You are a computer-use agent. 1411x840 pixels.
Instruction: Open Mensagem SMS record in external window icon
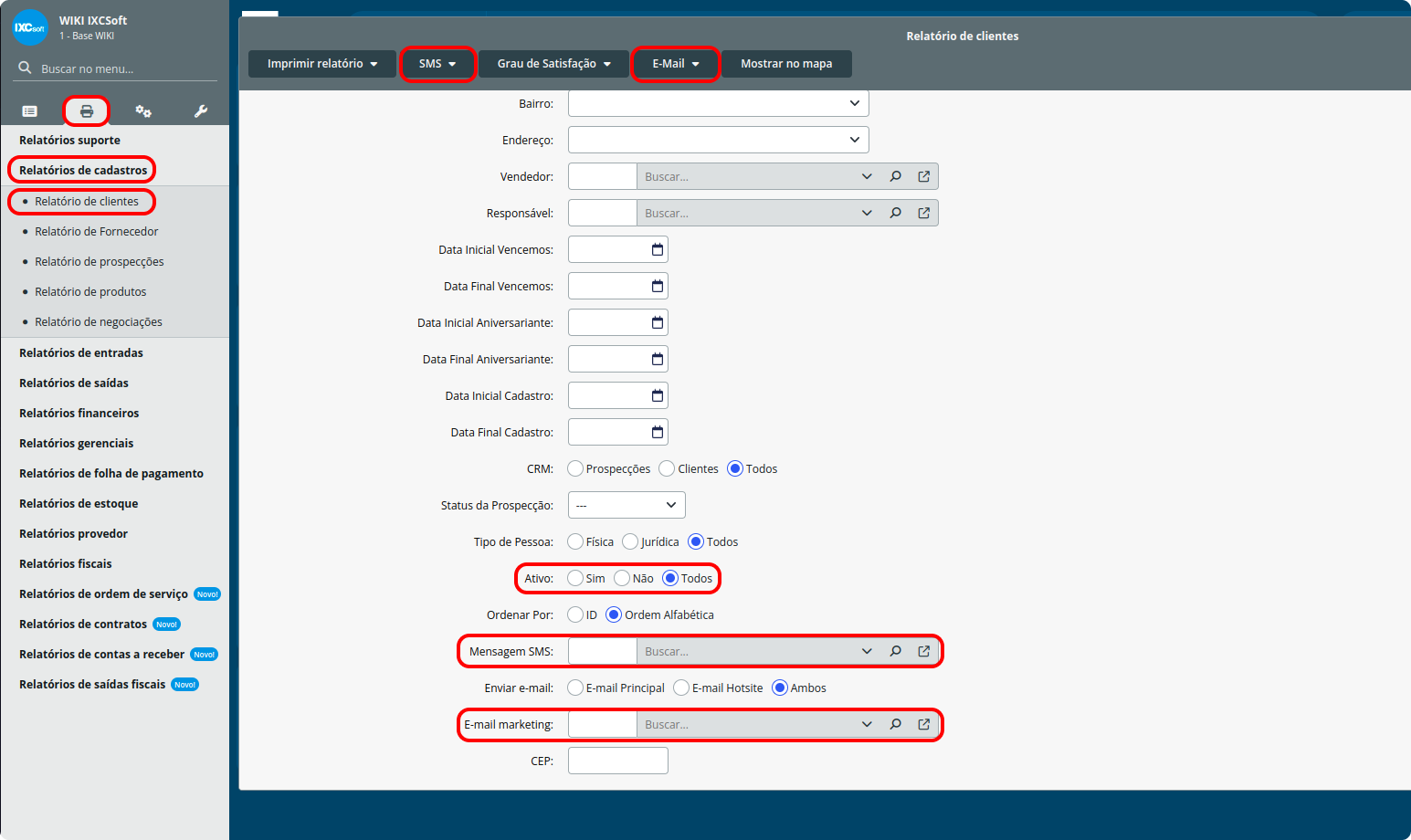pos(924,651)
